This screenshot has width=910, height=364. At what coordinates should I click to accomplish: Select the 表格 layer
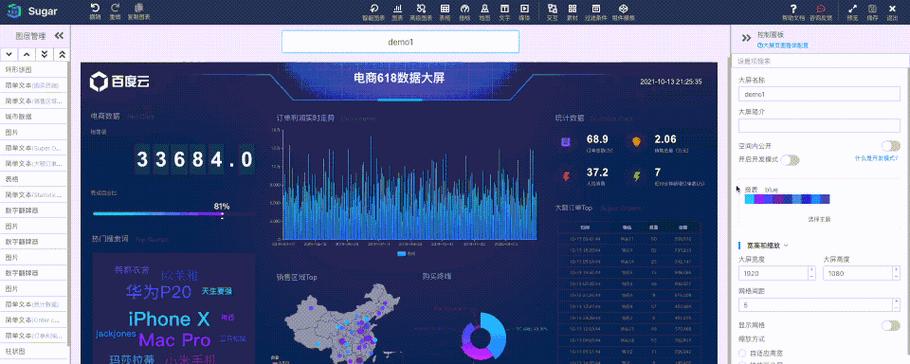(x=34, y=179)
